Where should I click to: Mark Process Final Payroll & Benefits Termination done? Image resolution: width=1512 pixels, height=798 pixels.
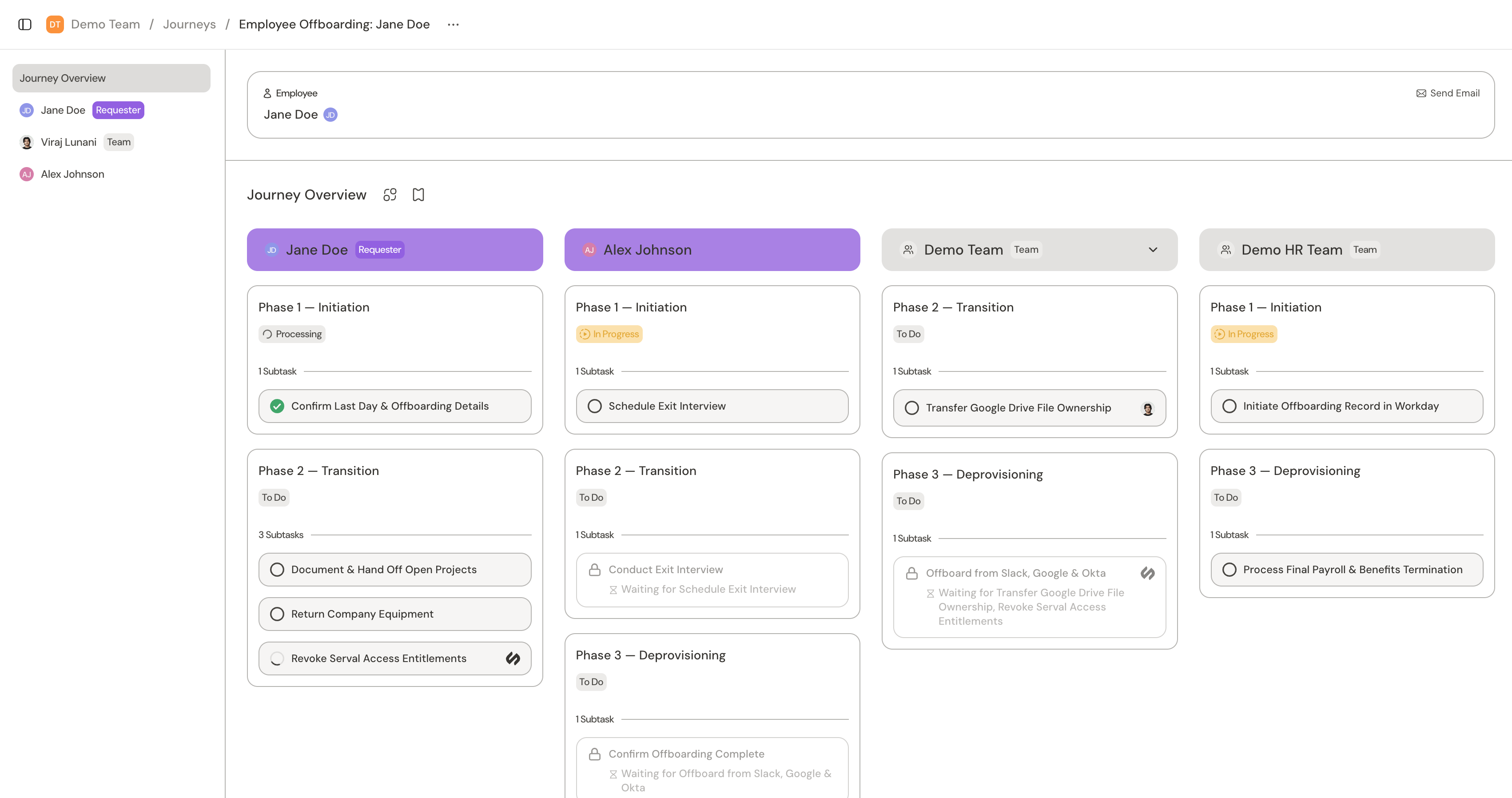1229,570
